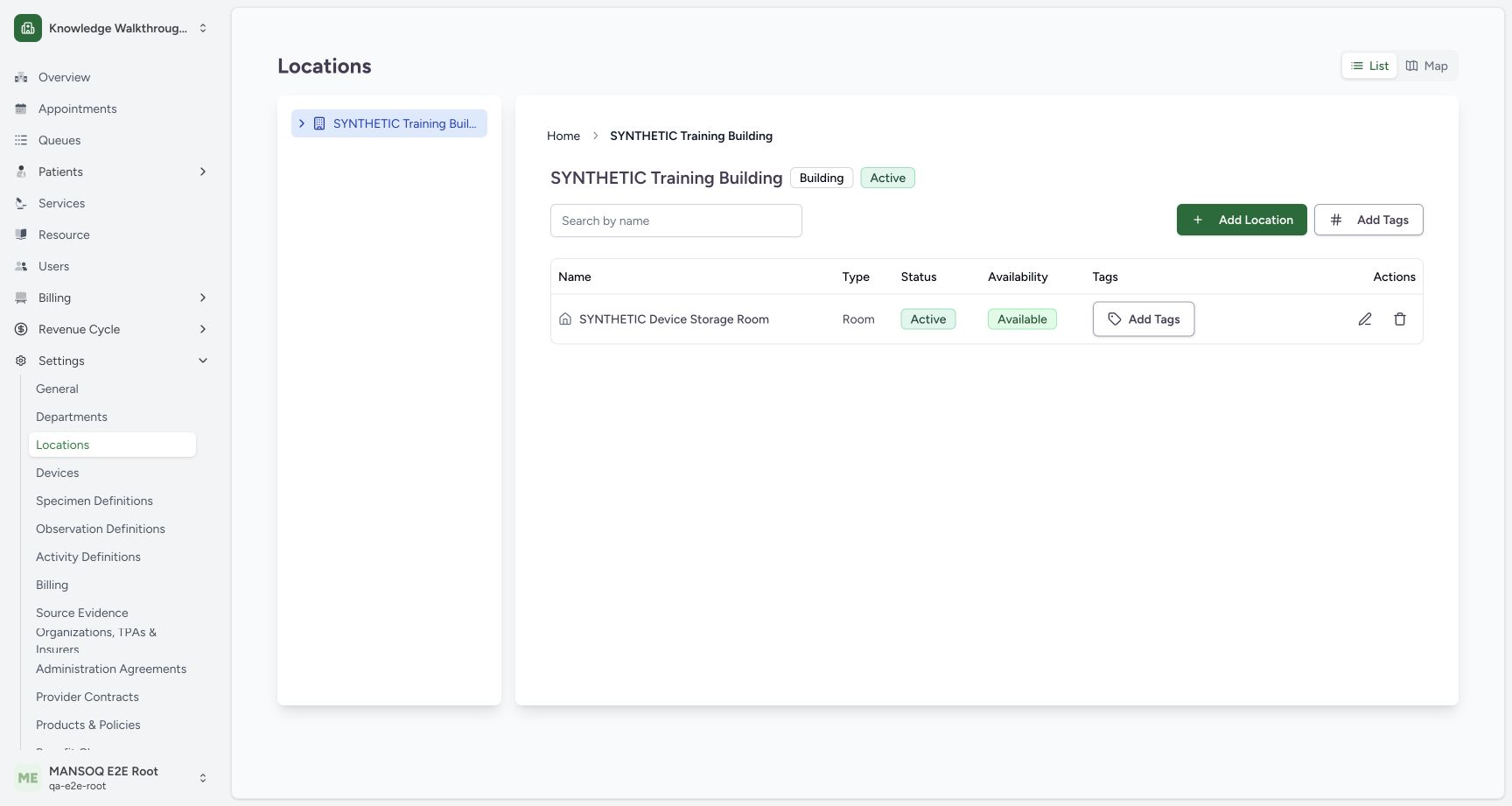The image size is (1512, 806).
Task: Edit SYNTHETIC Device Storage Room with pencil icon
Action: (x=1365, y=319)
